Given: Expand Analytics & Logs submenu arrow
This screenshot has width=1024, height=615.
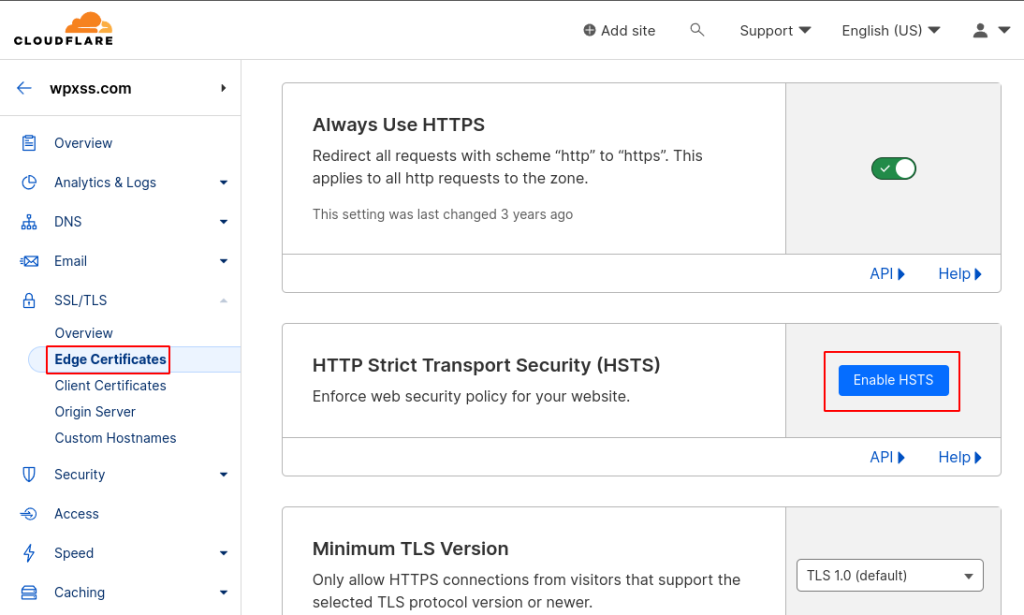Looking at the screenshot, I should [x=223, y=183].
